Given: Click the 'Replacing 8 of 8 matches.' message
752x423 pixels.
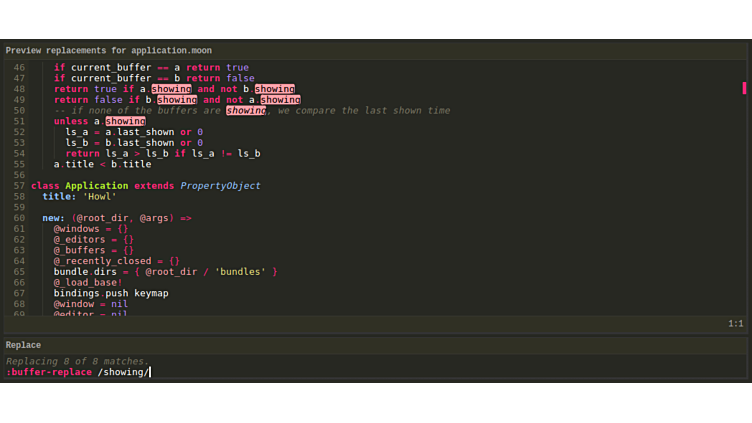Looking at the screenshot, I should tap(77, 361).
